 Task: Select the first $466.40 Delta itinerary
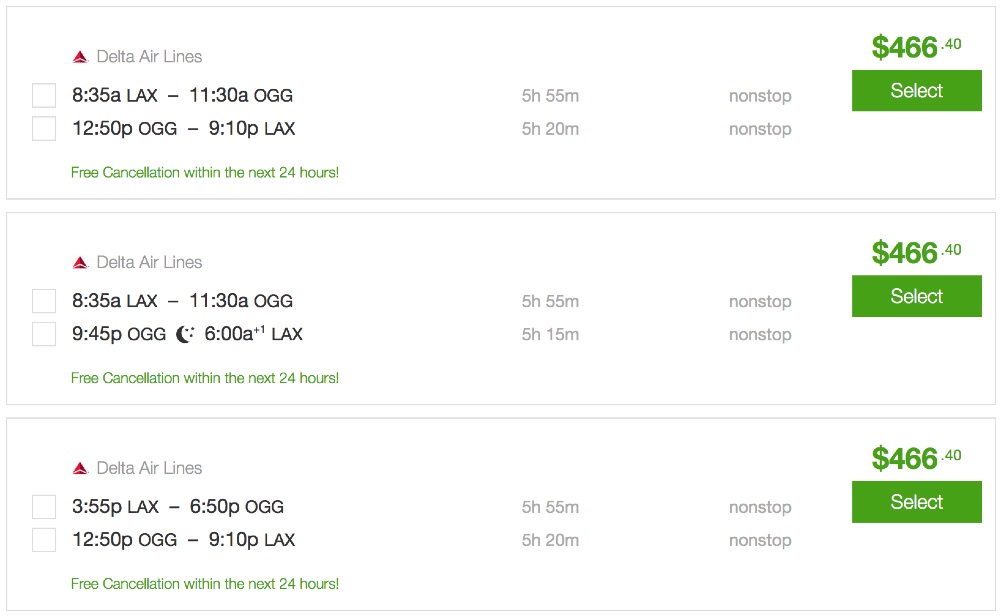click(x=916, y=91)
